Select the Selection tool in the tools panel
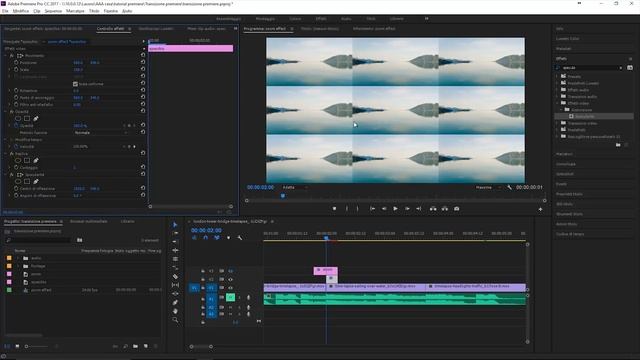The image size is (640, 360). point(175,224)
